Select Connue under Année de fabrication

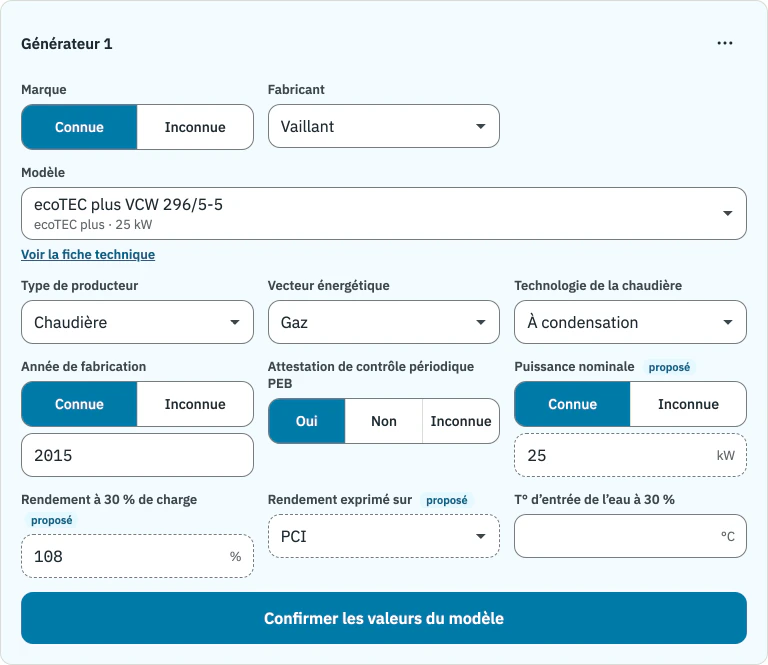pos(79,404)
